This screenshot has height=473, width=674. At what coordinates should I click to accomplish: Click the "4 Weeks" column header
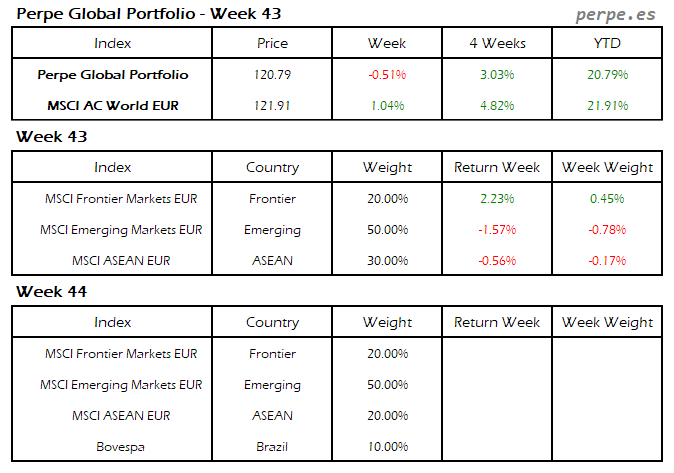pyautogui.click(x=497, y=43)
